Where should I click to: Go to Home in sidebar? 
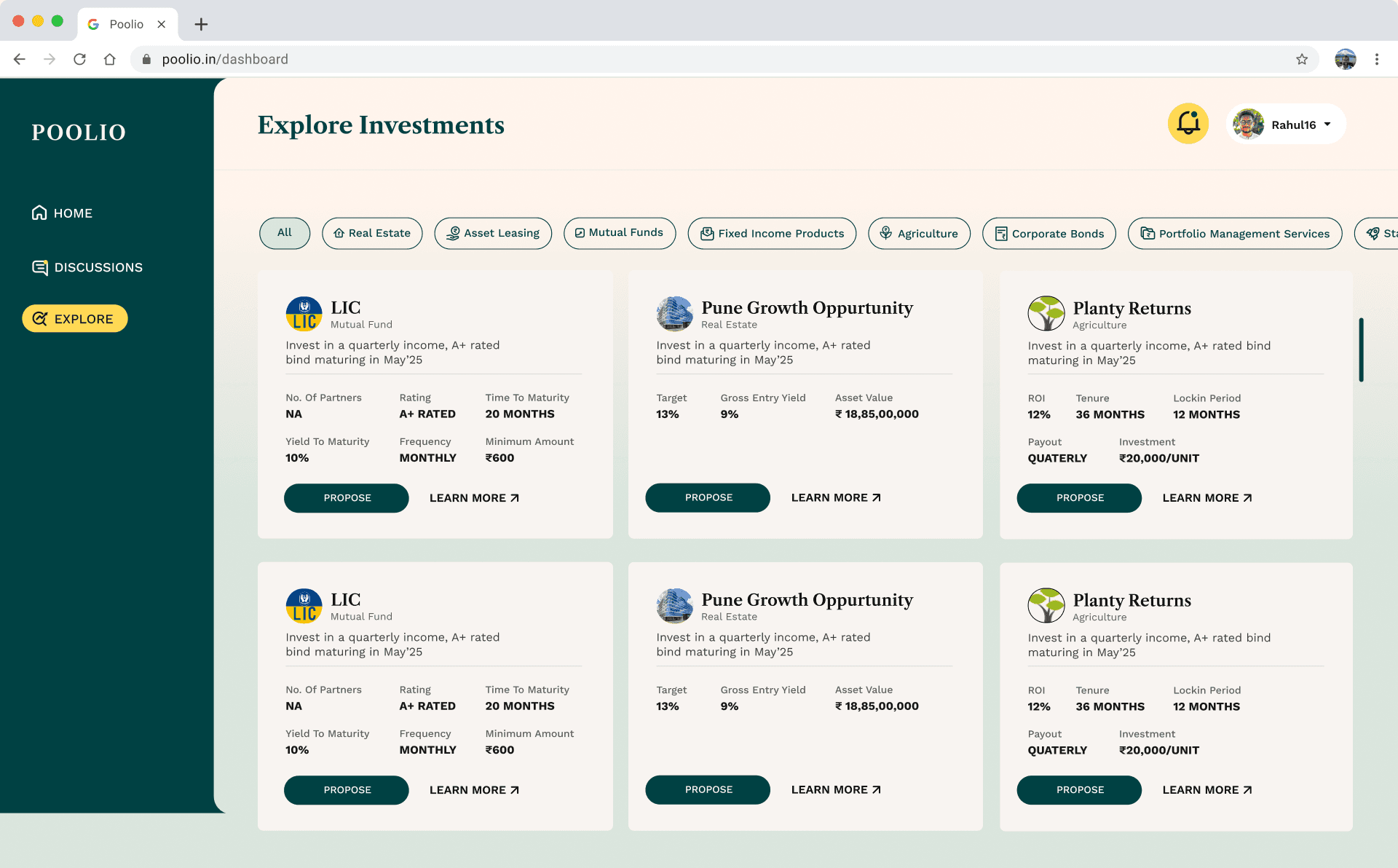click(63, 213)
